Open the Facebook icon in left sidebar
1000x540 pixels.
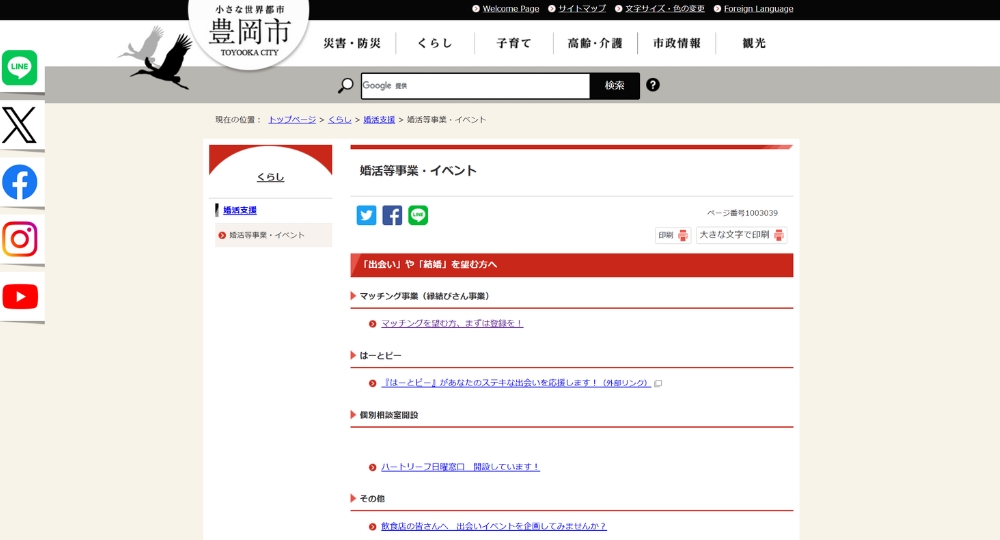click(x=19, y=182)
